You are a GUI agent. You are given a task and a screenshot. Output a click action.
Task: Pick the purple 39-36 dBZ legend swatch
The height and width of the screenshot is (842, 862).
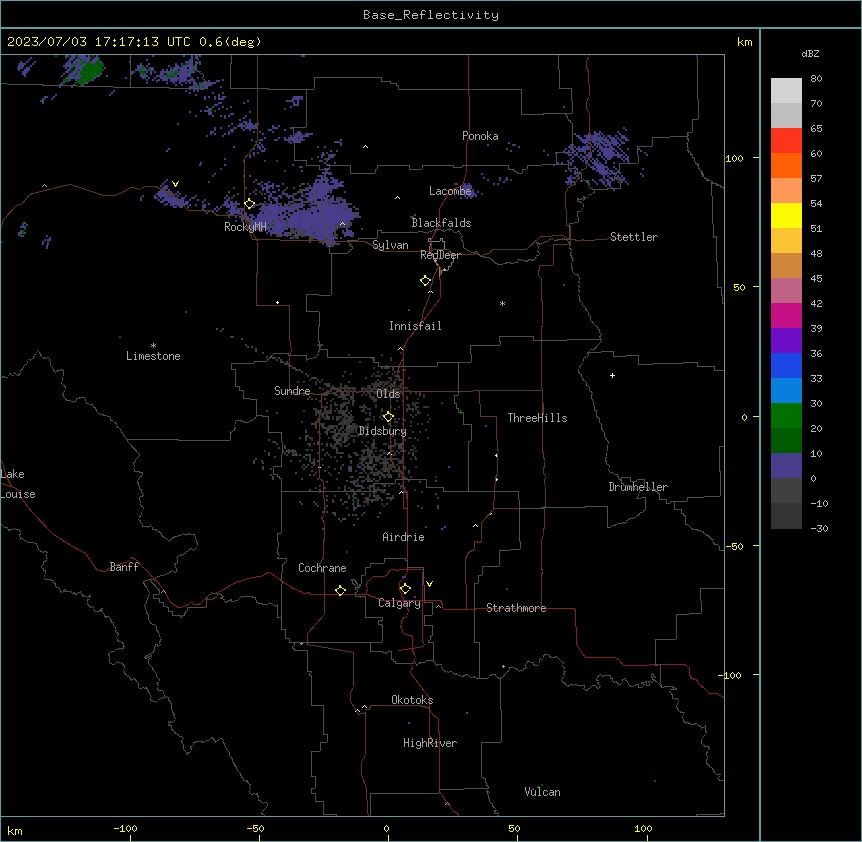pos(786,341)
